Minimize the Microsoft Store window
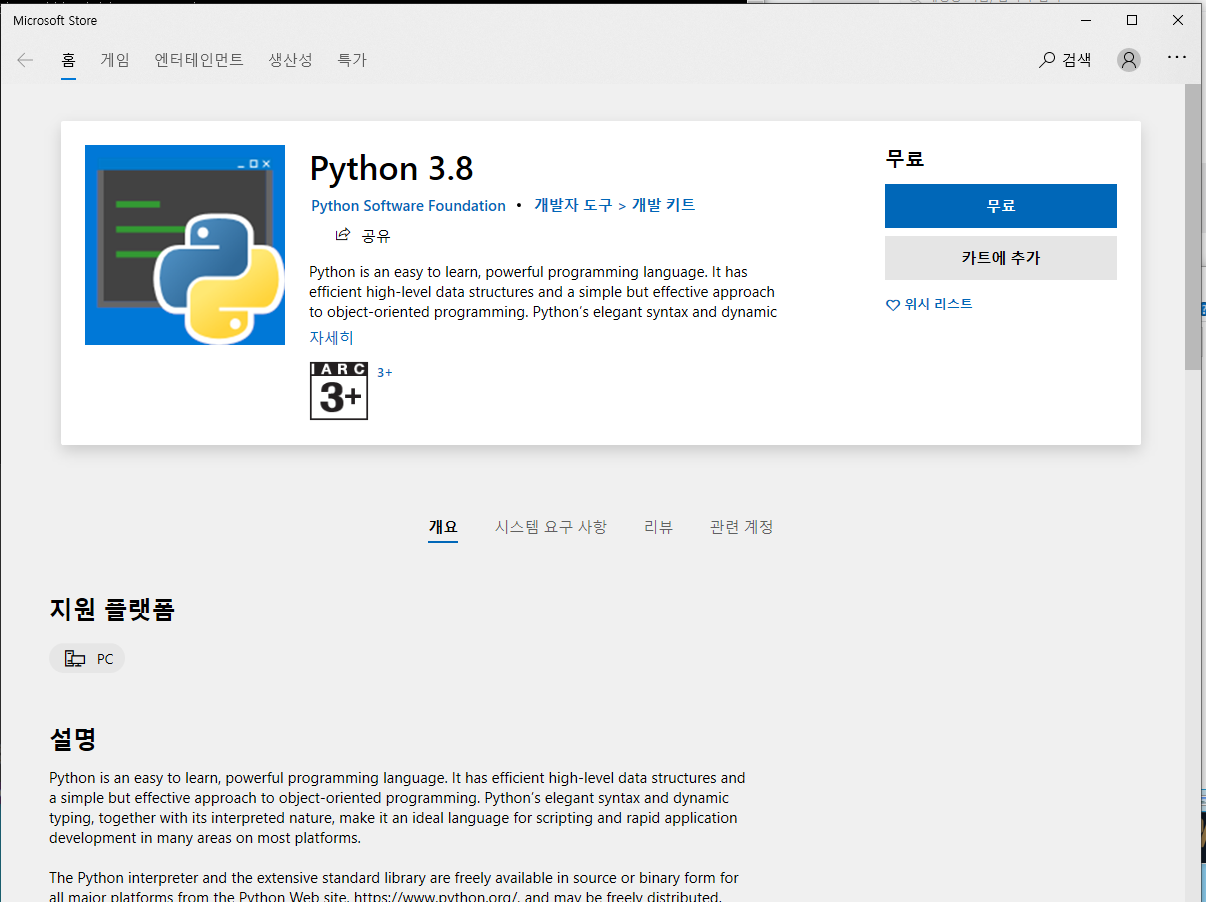1206x902 pixels. 1086,20
